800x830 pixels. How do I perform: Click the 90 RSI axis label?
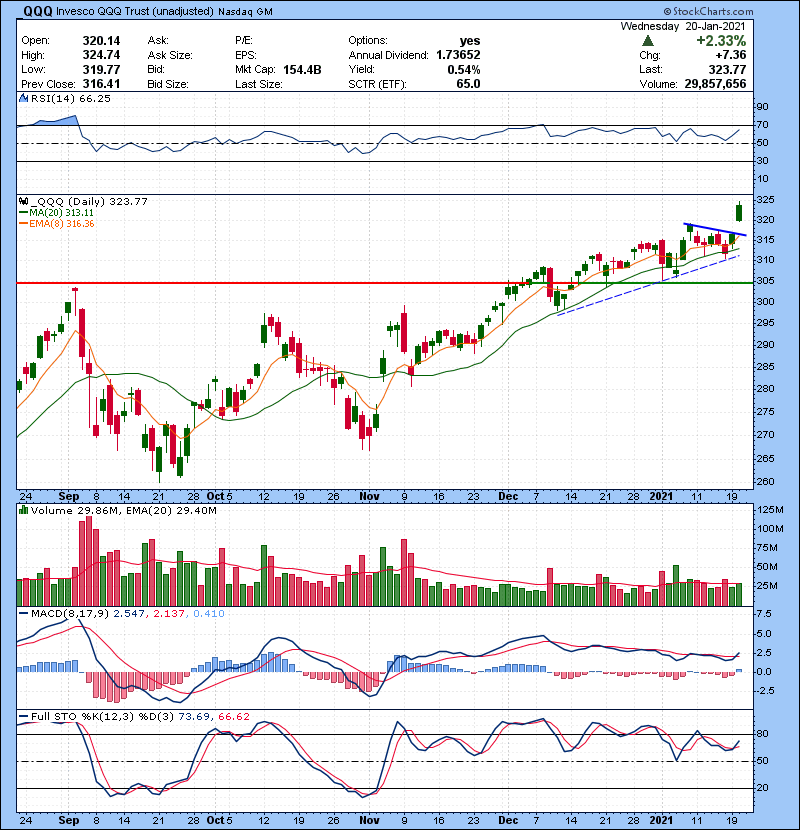[763, 107]
